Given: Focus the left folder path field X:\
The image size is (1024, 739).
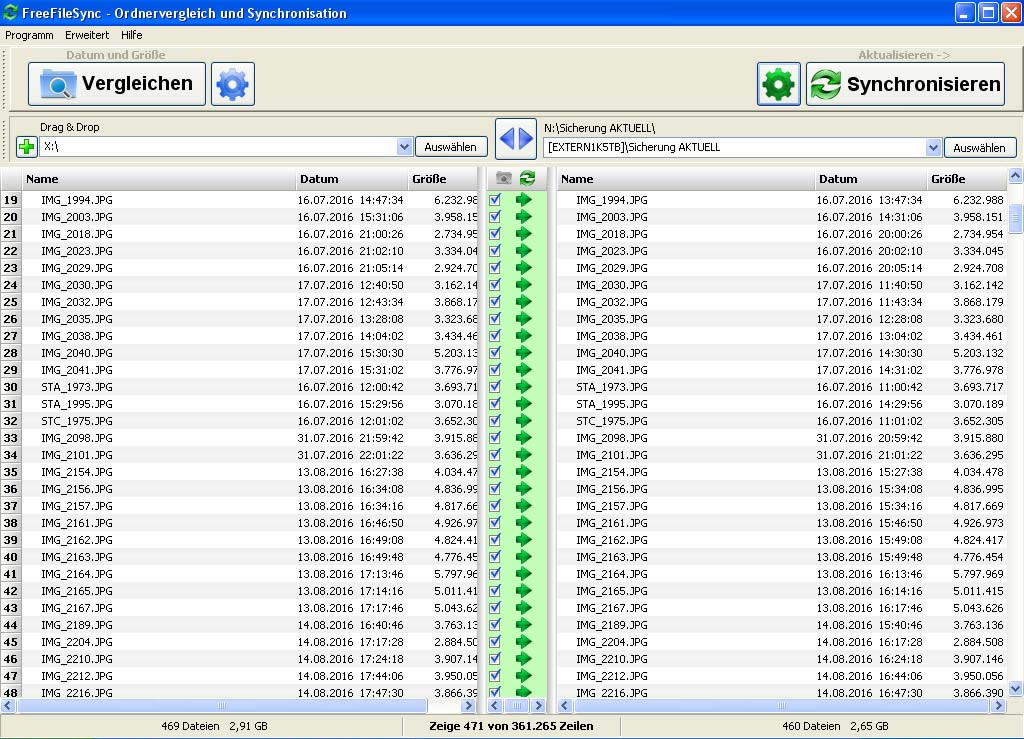Looking at the screenshot, I should click(218, 147).
